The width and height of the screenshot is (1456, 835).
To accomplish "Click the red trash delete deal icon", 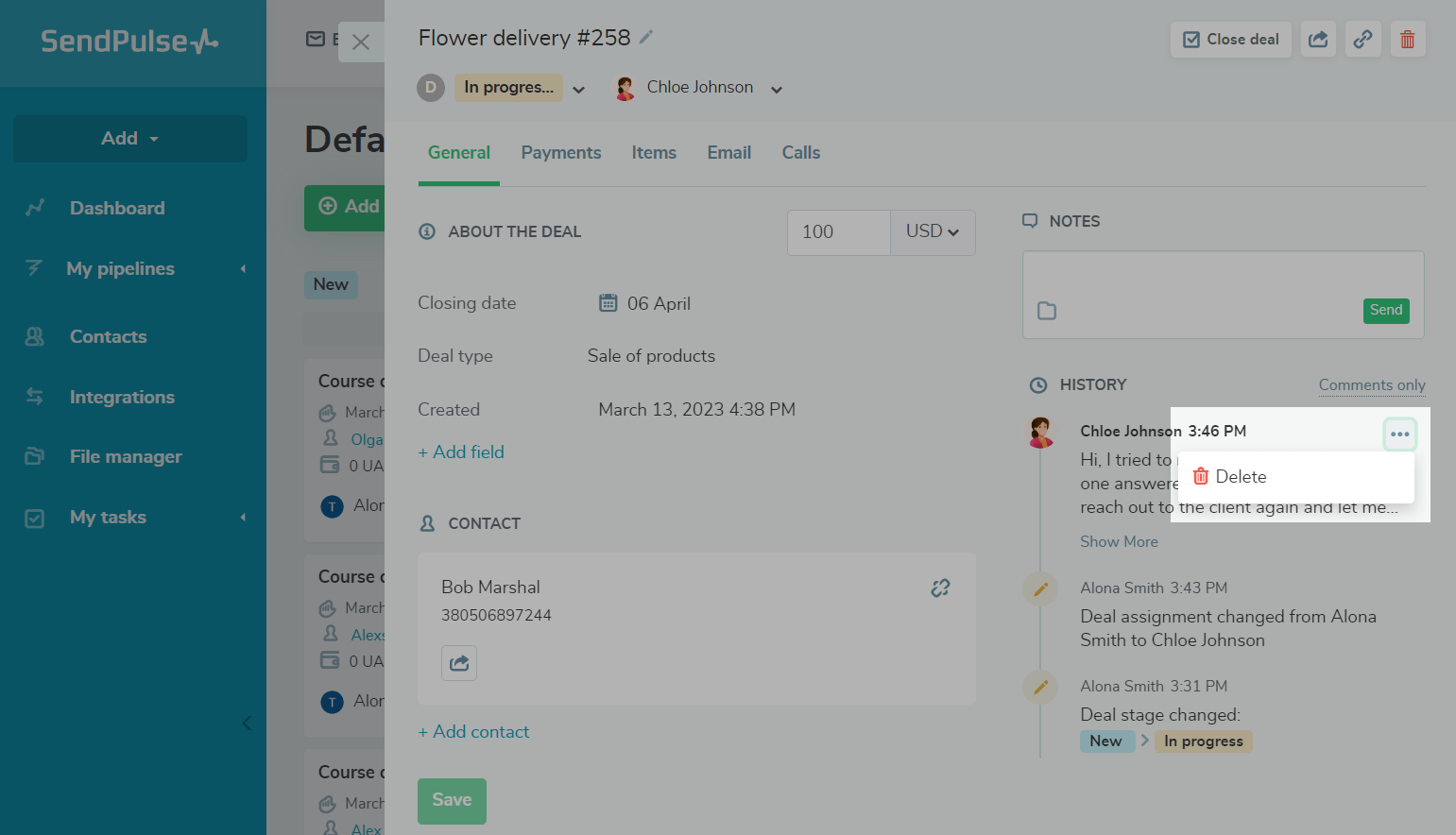I will 1407,40.
